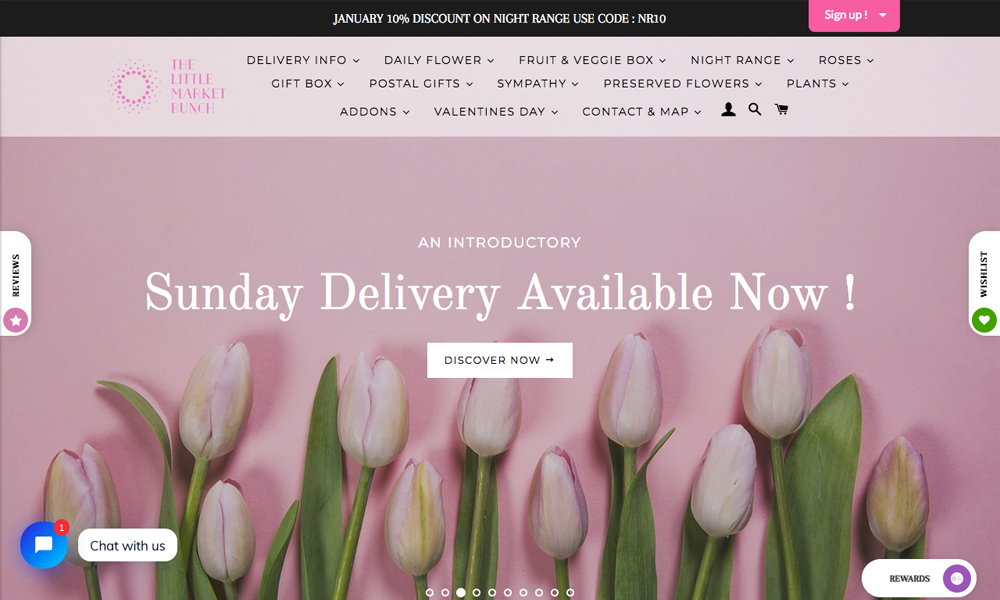Expand the Night Range menu
This screenshot has width=1000, height=600.
point(742,60)
